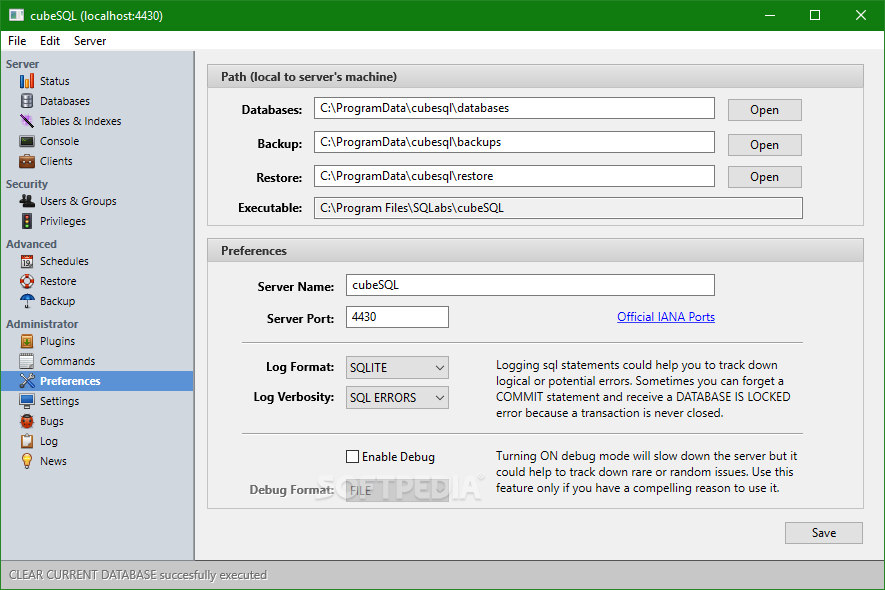Save the preferences
Image resolution: width=885 pixels, height=590 pixels.
coord(823,533)
